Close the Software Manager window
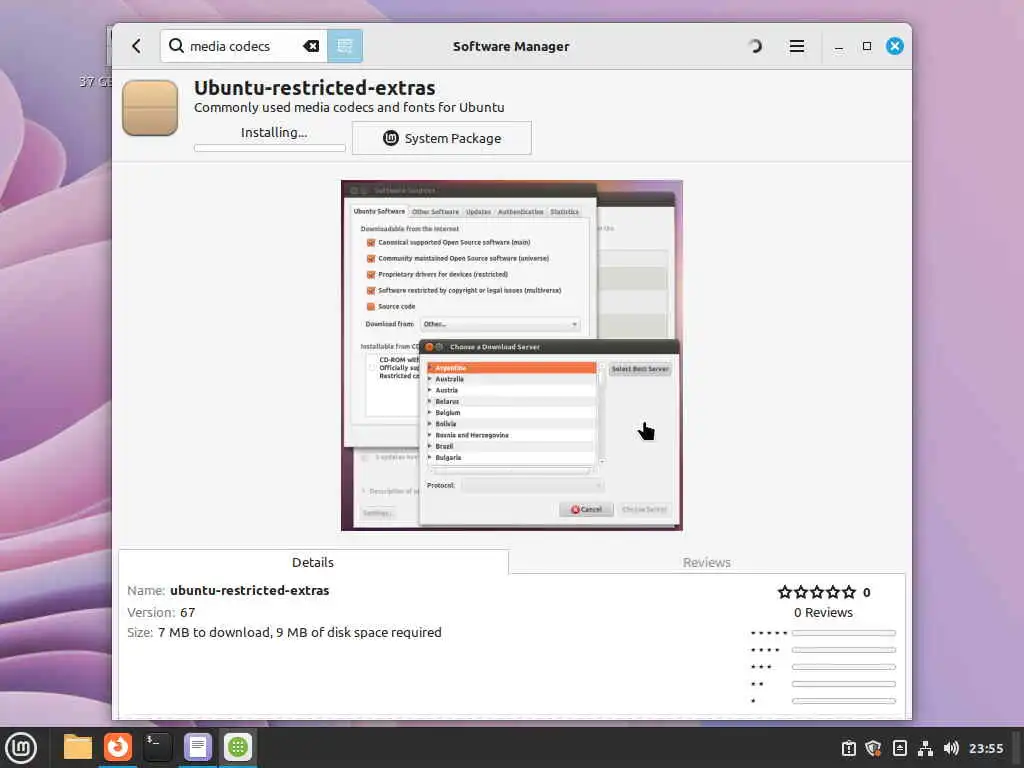The width and height of the screenshot is (1024, 768). pos(895,46)
